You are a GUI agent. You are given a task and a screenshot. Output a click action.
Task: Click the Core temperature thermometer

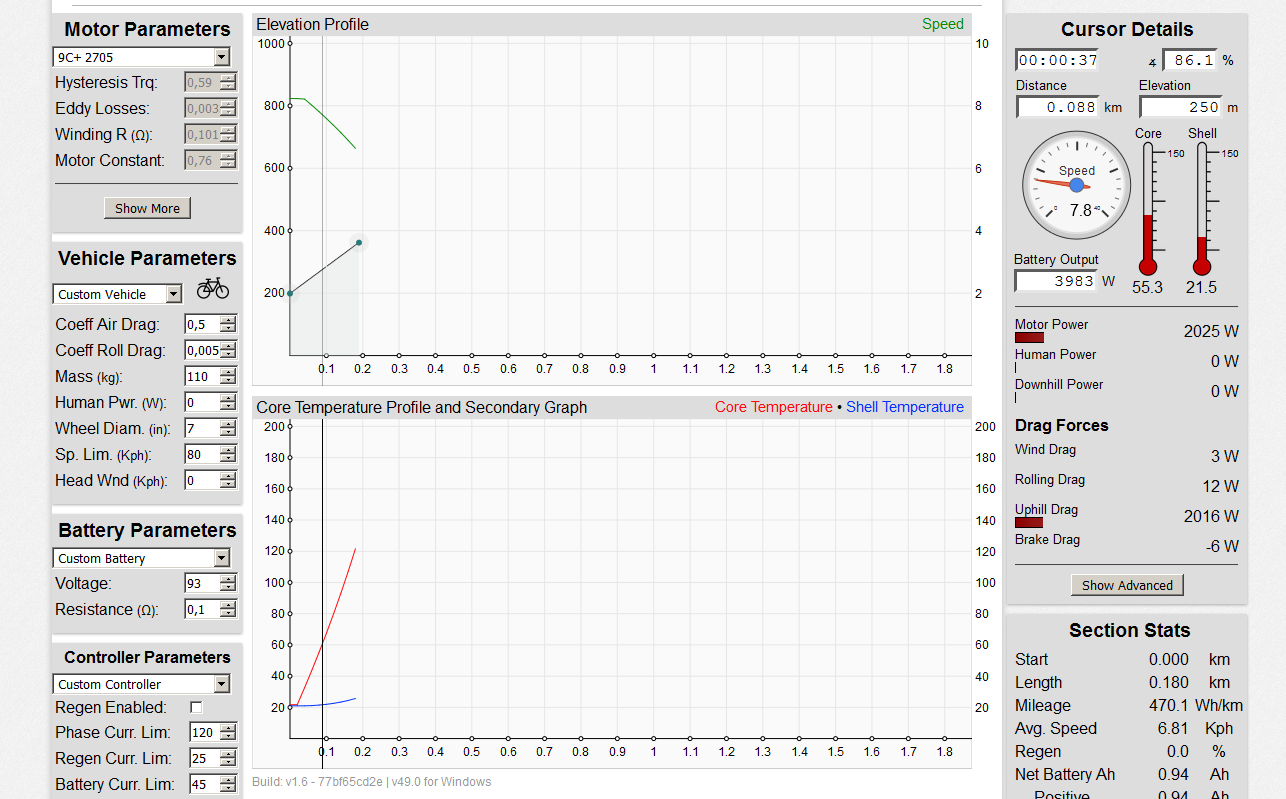[x=1148, y=209]
